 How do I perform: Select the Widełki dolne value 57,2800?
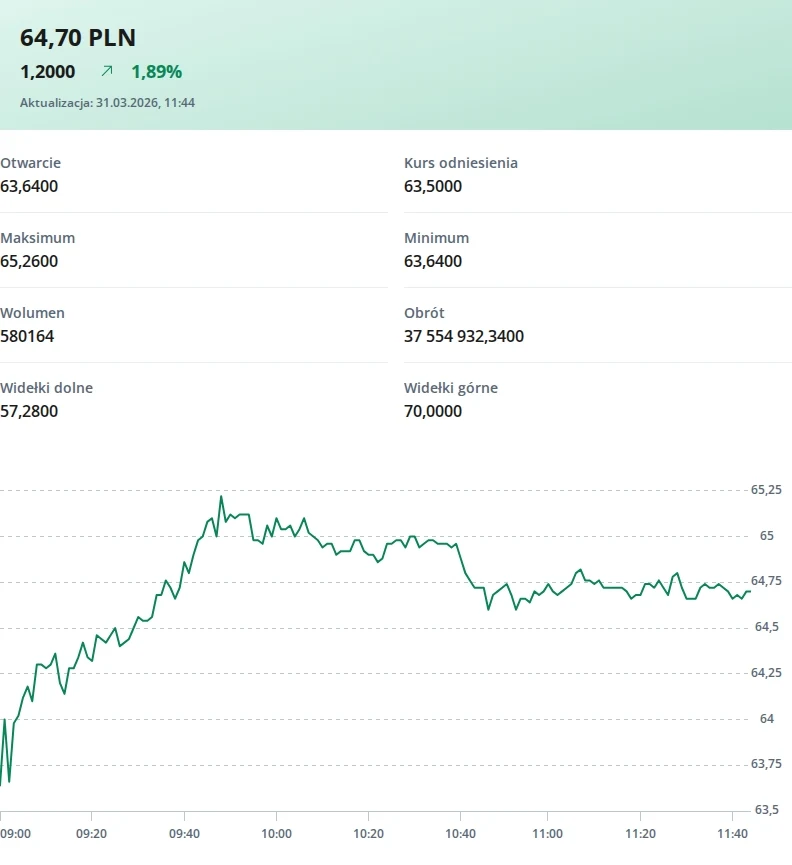[x=29, y=410]
